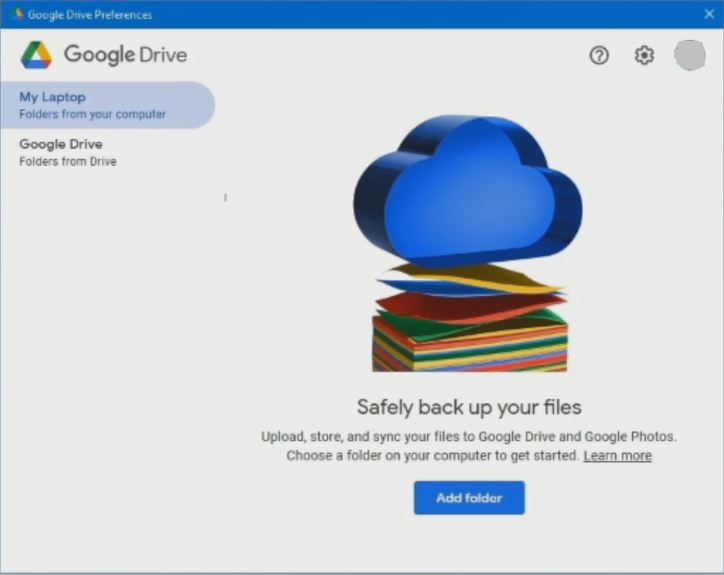Click the 'Folders from Drive' subtitle
The width and height of the screenshot is (724, 575).
click(x=67, y=161)
